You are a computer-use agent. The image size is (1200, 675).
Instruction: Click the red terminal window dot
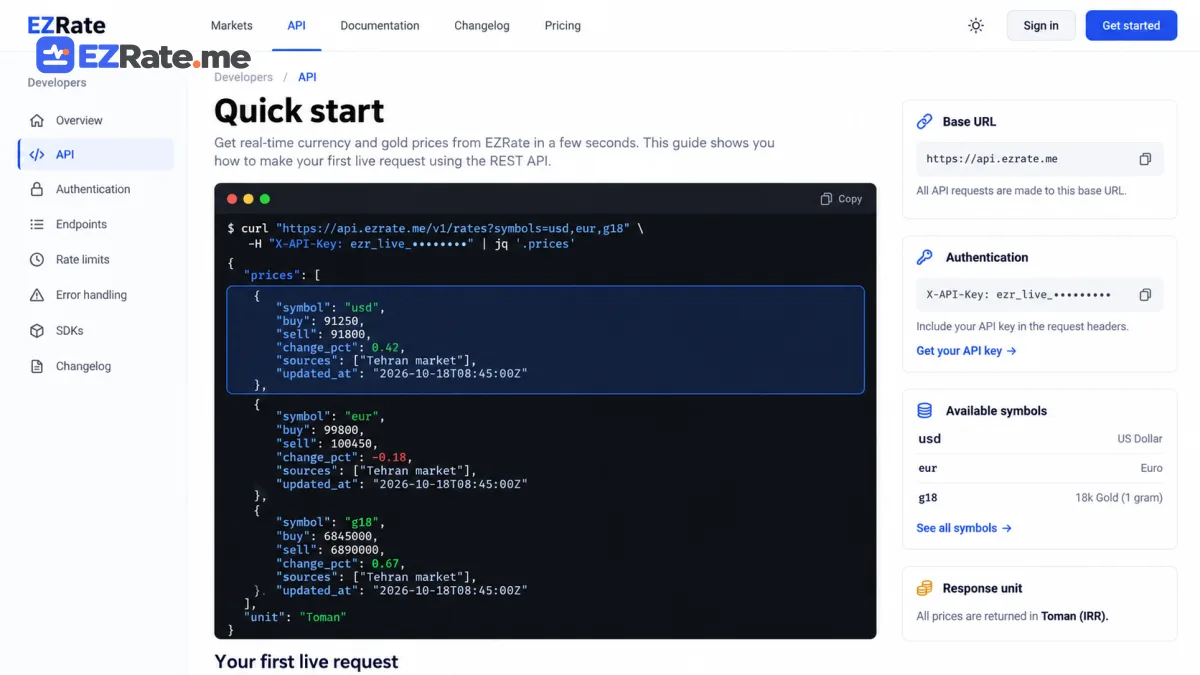tap(232, 199)
